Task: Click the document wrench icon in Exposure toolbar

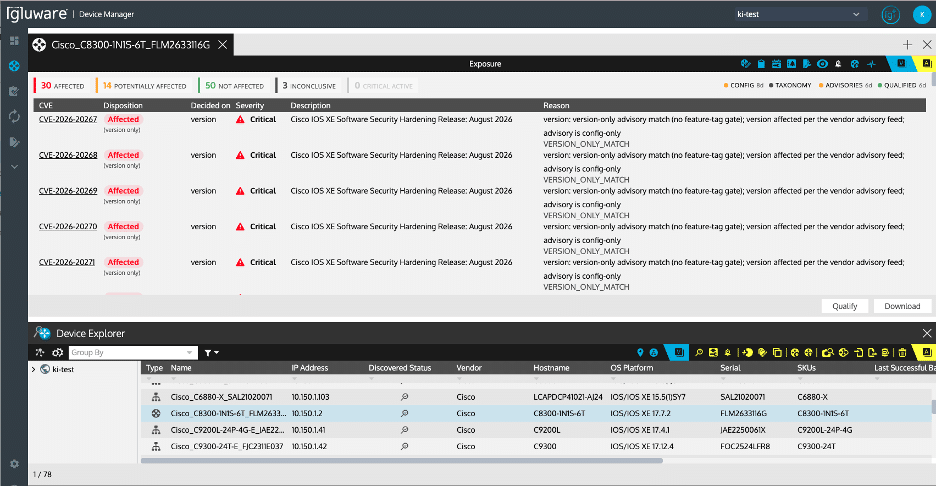Action: click(x=807, y=64)
